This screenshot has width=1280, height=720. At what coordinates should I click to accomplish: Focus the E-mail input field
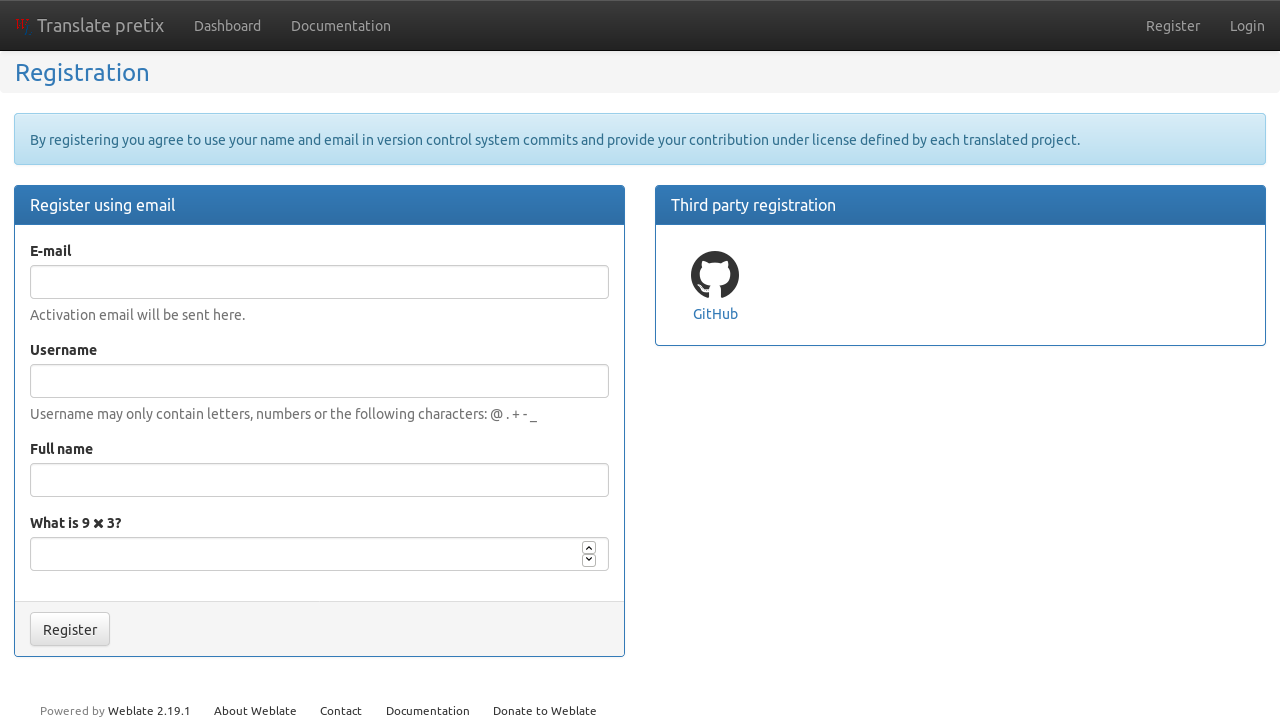[319, 282]
